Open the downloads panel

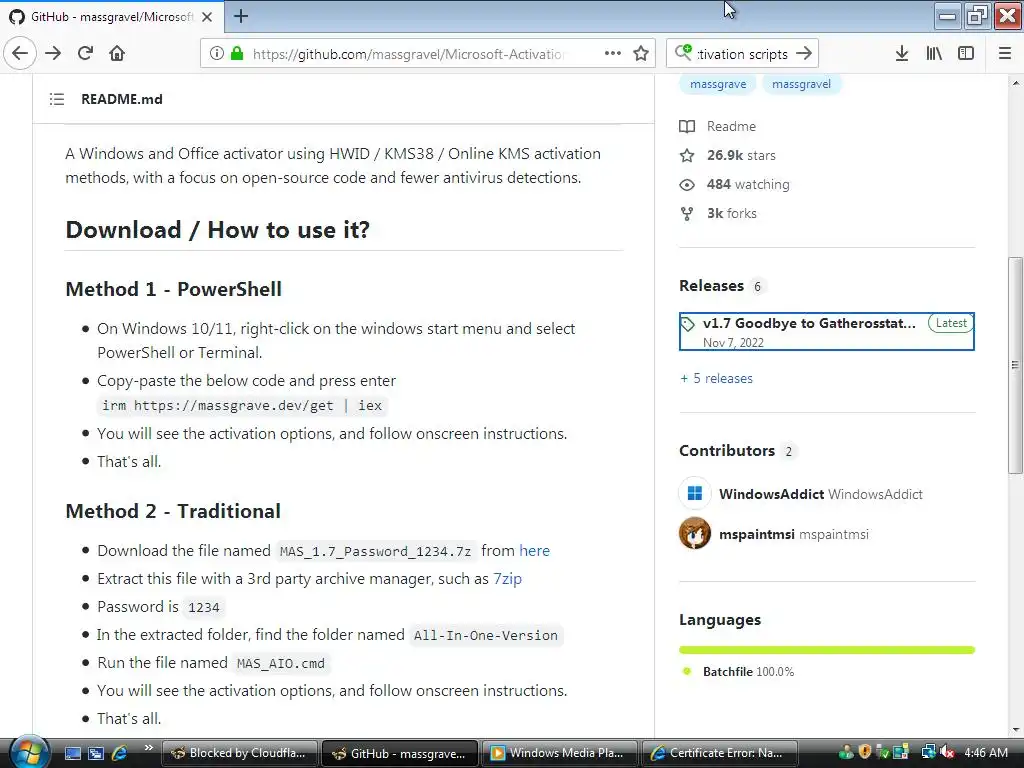click(901, 53)
